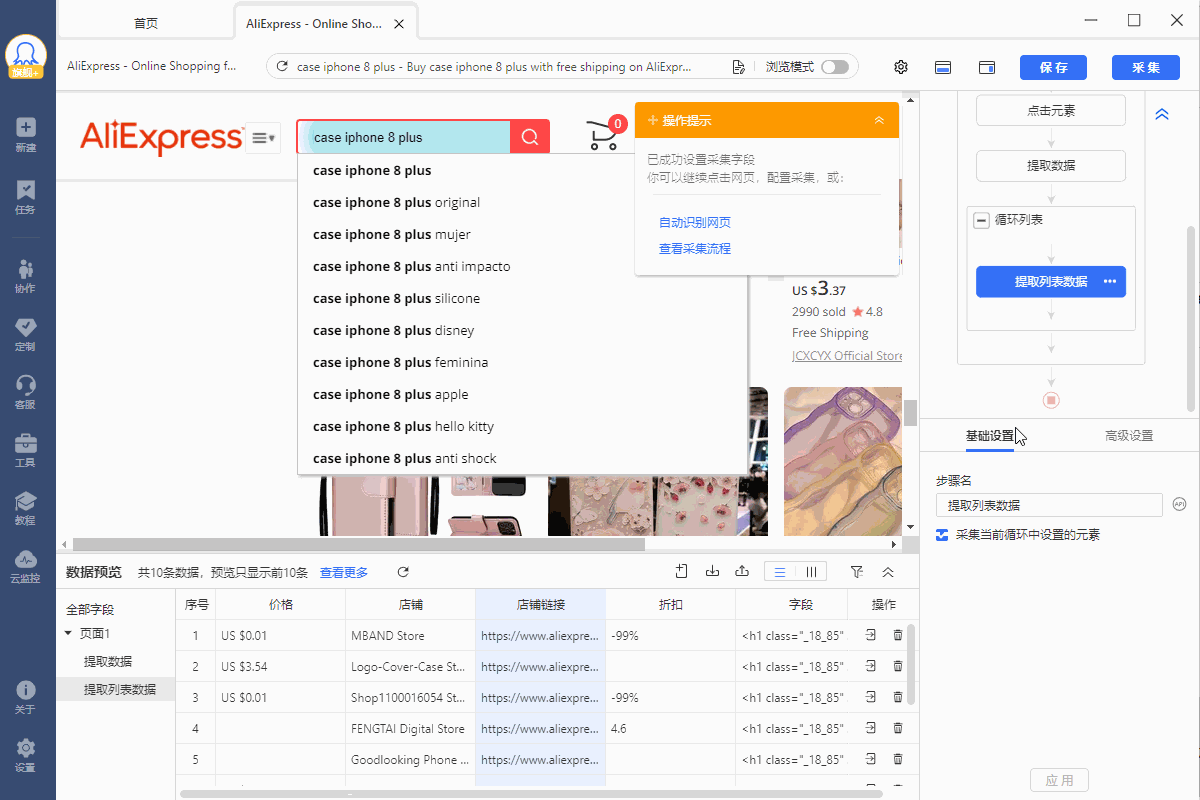Click the 点击元素 workflow step
This screenshot has width=1200, height=800.
click(1051, 110)
